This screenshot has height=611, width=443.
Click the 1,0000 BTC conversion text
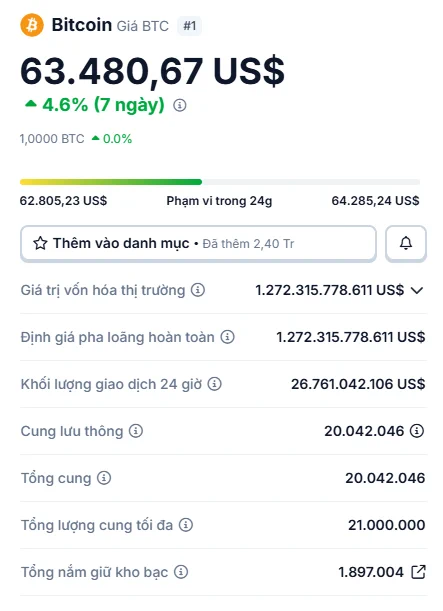point(52,139)
